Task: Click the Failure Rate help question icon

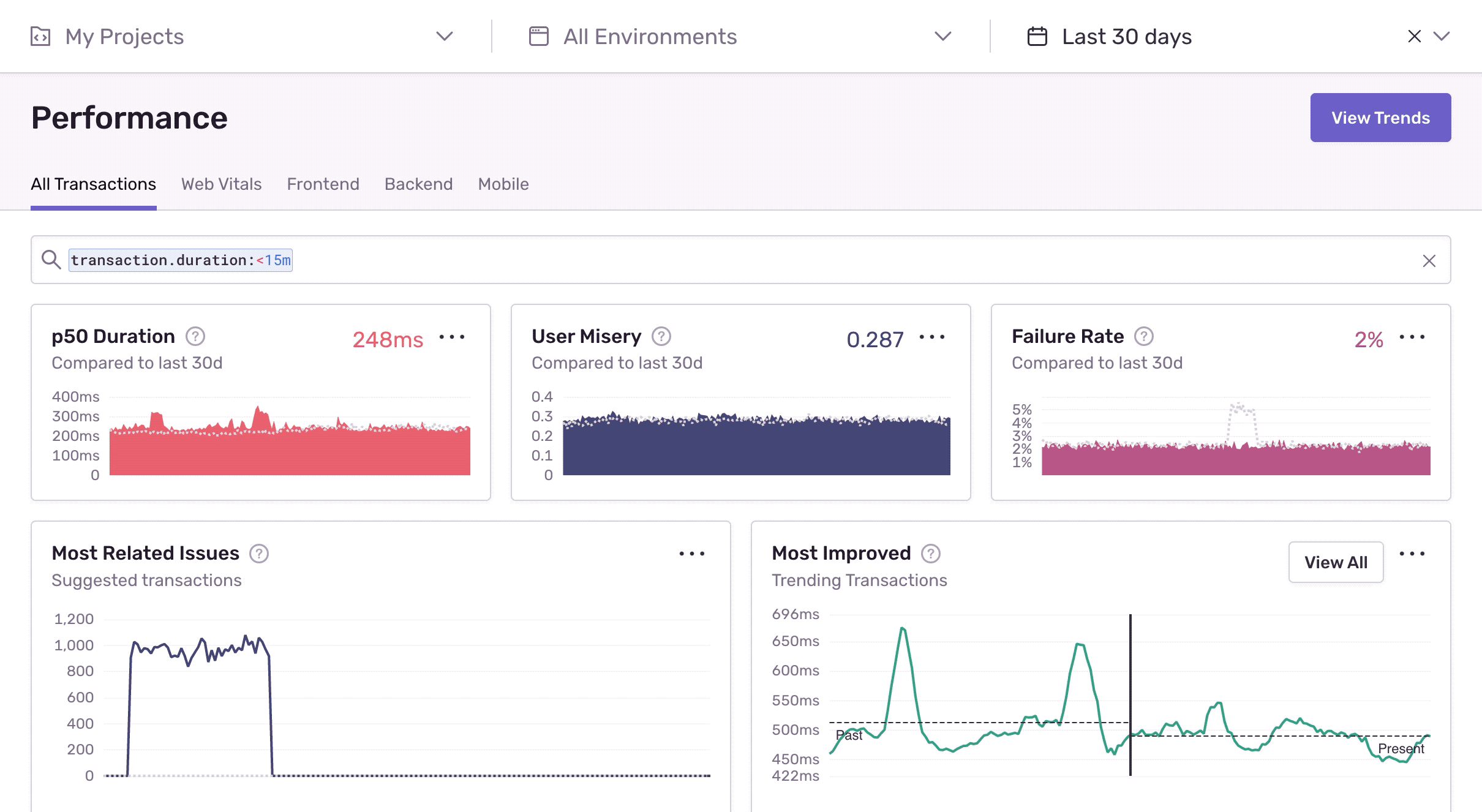Action: 1144,336
